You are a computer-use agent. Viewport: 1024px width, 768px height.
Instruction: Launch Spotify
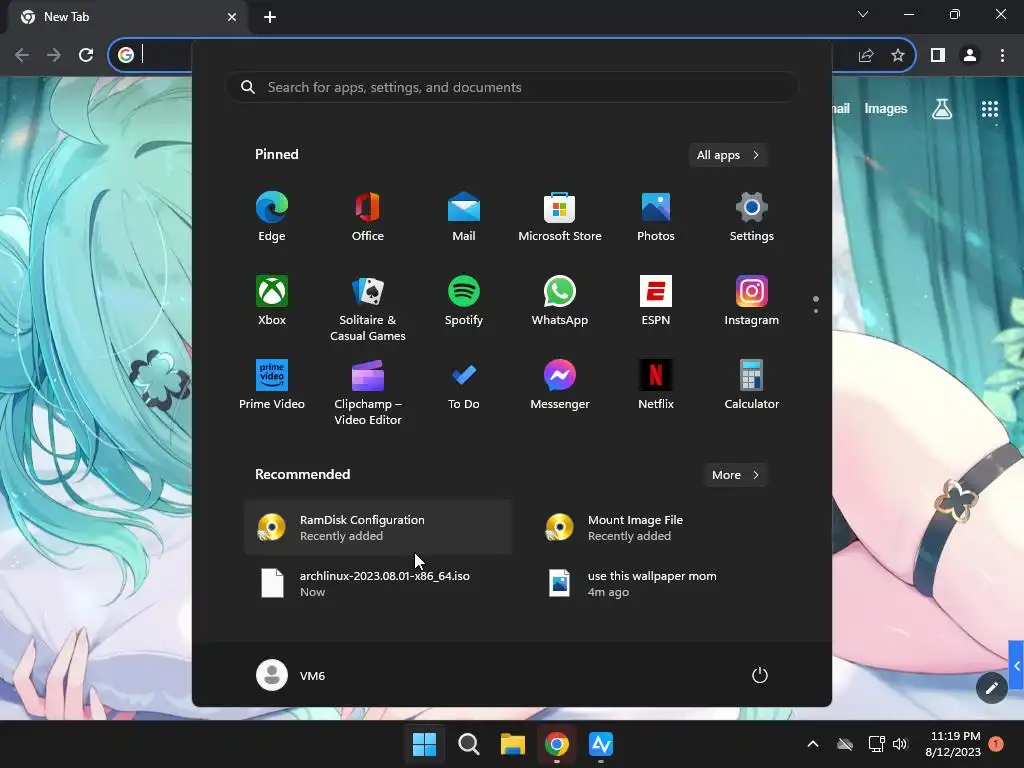point(464,301)
